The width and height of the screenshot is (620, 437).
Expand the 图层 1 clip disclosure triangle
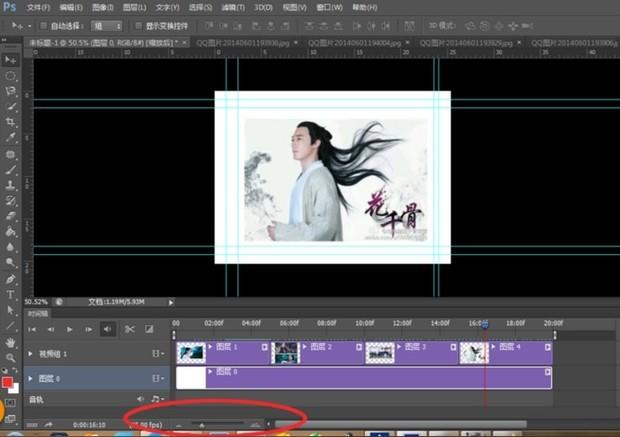[210, 347]
